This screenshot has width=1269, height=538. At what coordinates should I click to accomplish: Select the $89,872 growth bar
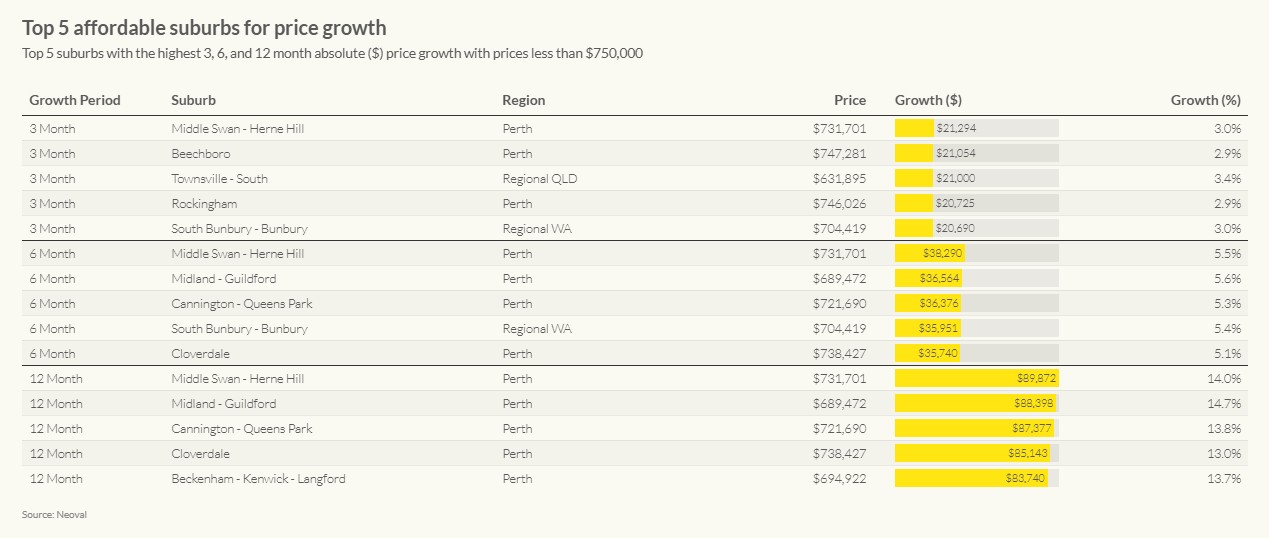pos(976,379)
